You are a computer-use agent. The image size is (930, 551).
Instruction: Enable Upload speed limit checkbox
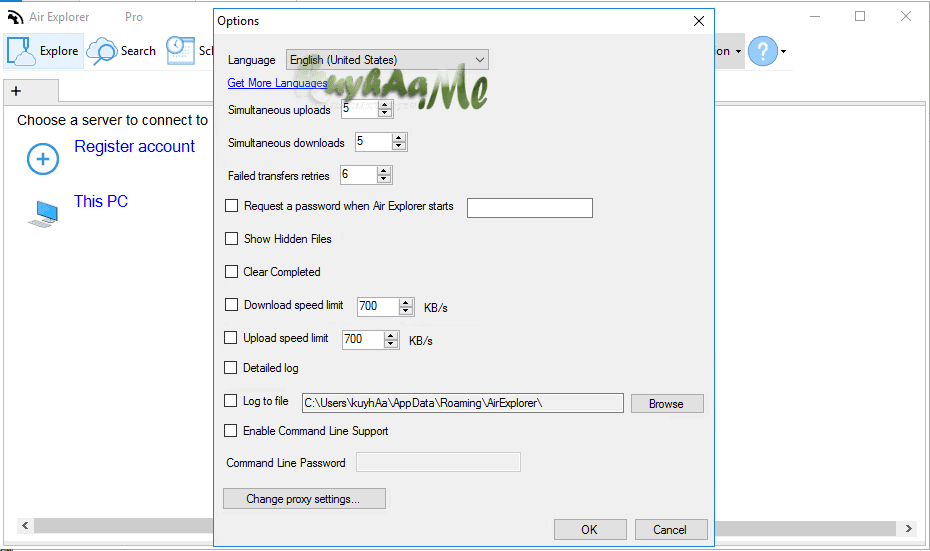(x=230, y=337)
